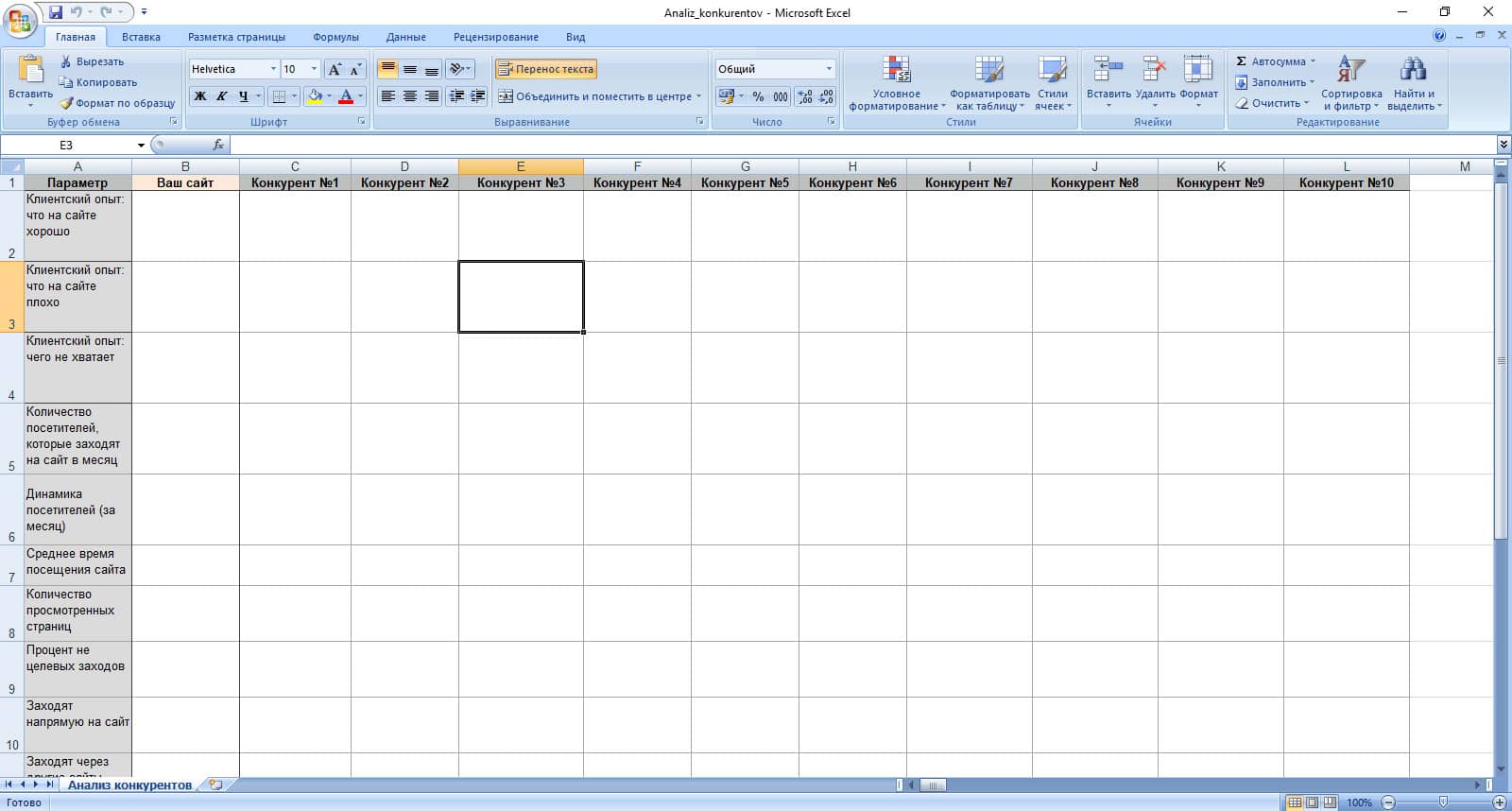Click Delete cells (Удалить) button

tap(1155, 81)
